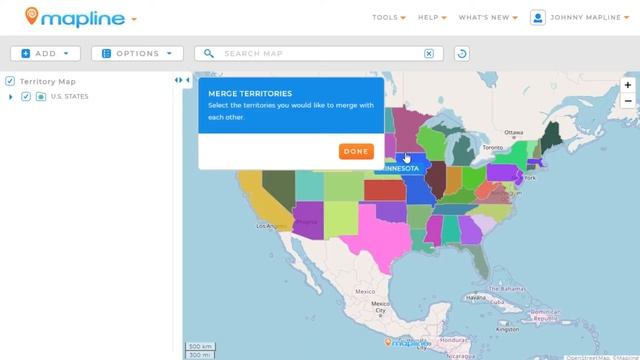Expand the U.S. States tree row
The image size is (640, 360).
pyautogui.click(x=11, y=97)
